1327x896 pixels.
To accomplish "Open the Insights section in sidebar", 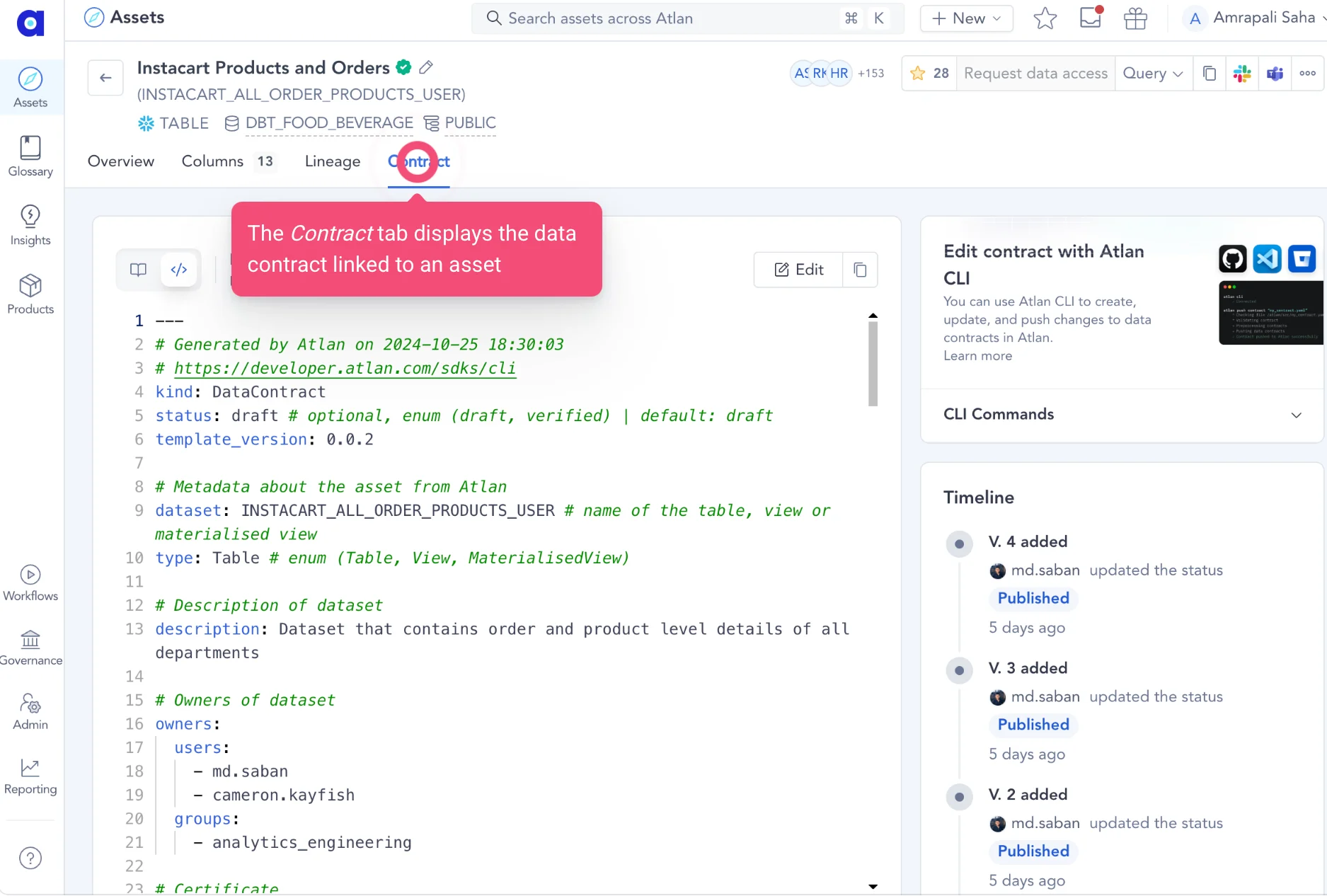I will 30,224.
